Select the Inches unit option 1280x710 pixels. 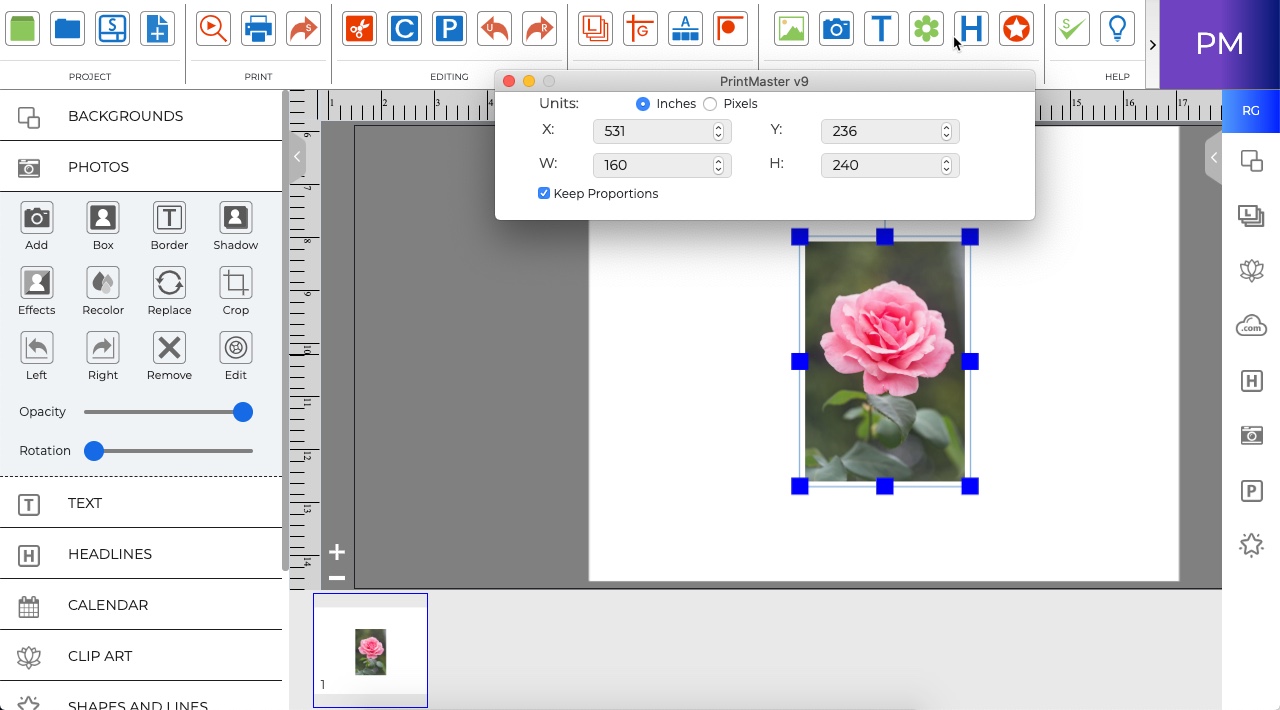[x=643, y=104]
